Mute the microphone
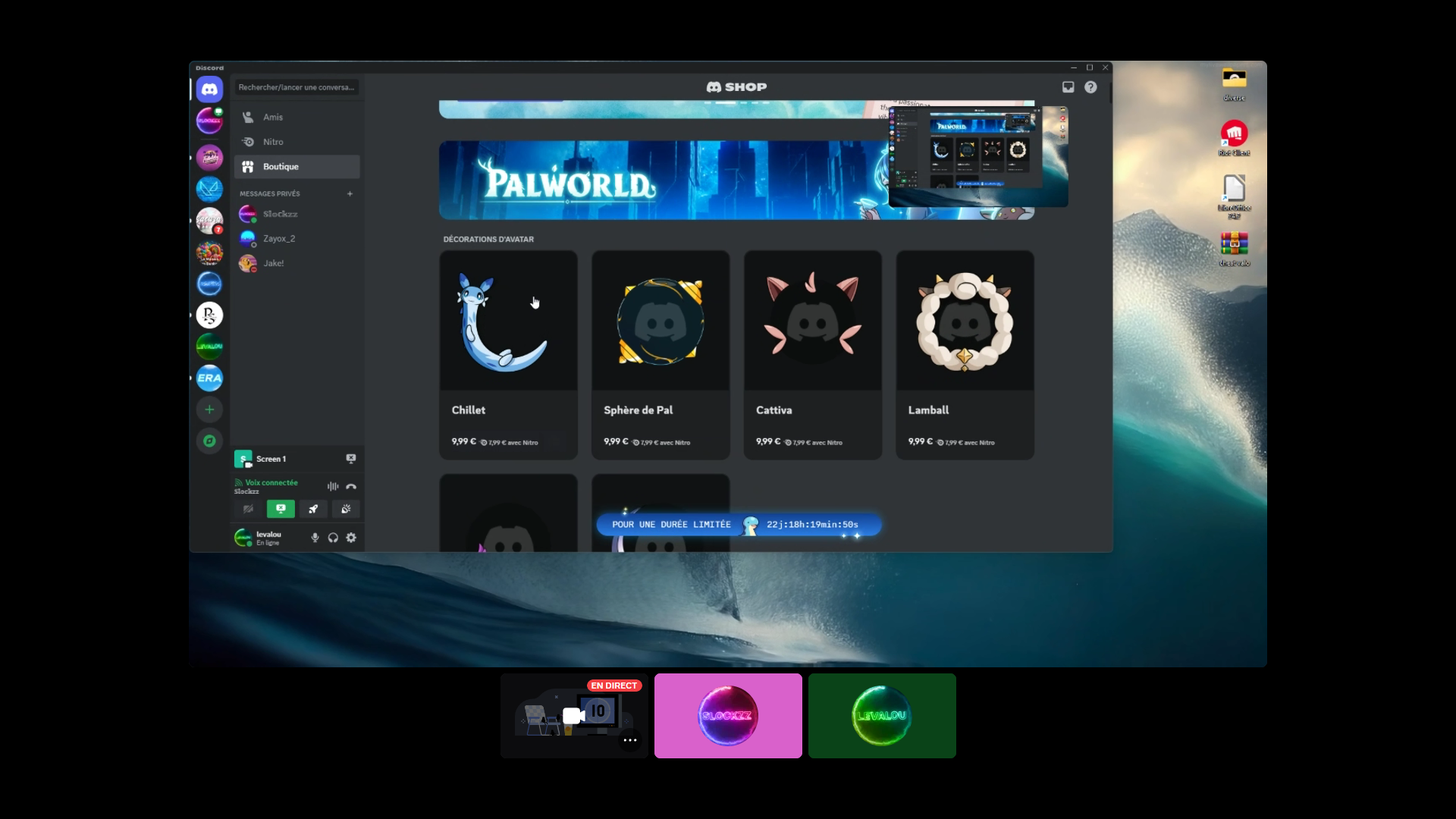The height and width of the screenshot is (819, 1456). point(315,538)
